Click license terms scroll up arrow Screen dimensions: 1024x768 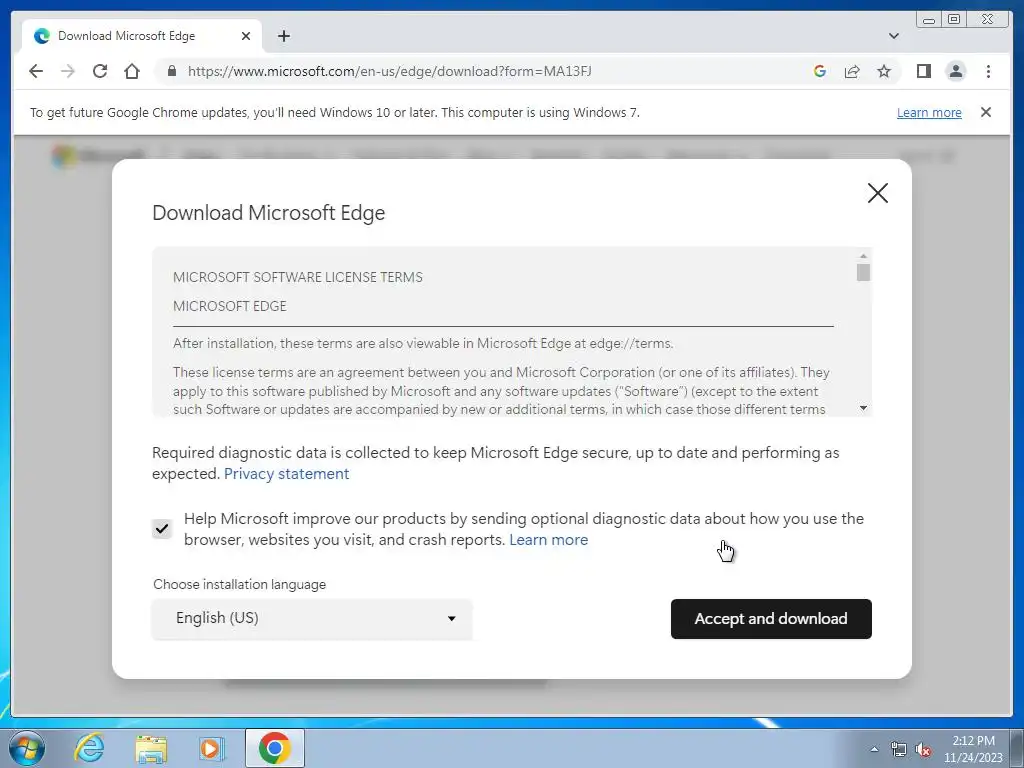(x=863, y=256)
